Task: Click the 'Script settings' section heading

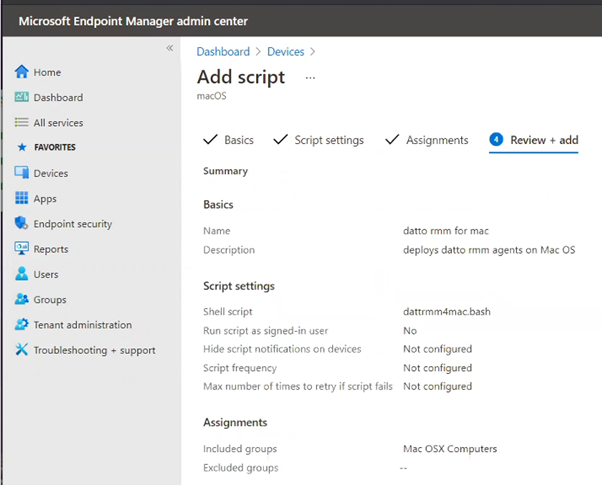Action: point(239,286)
